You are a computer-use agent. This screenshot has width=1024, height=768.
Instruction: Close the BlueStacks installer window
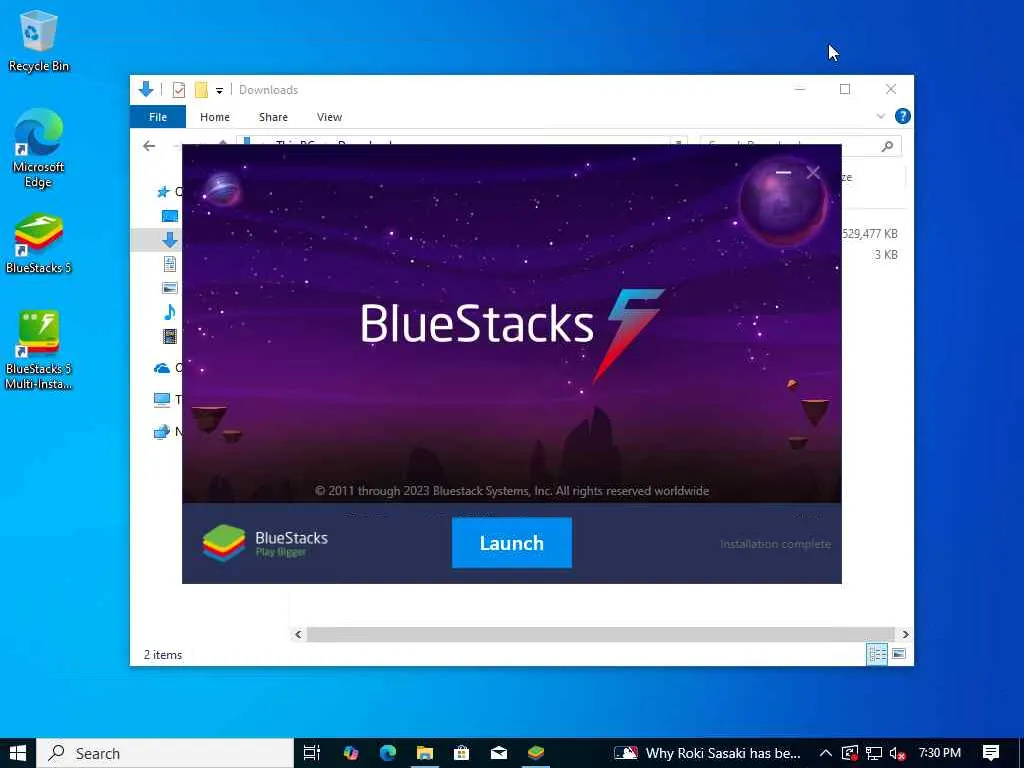pos(813,173)
